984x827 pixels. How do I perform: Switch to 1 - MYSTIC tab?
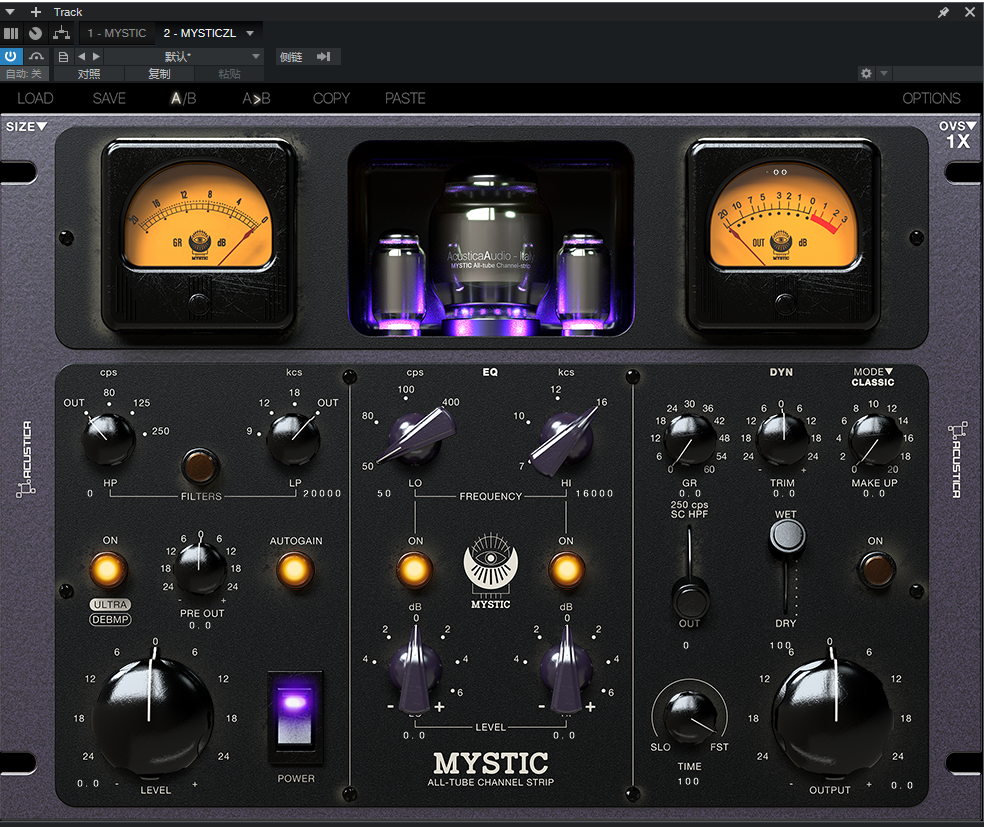click(117, 33)
